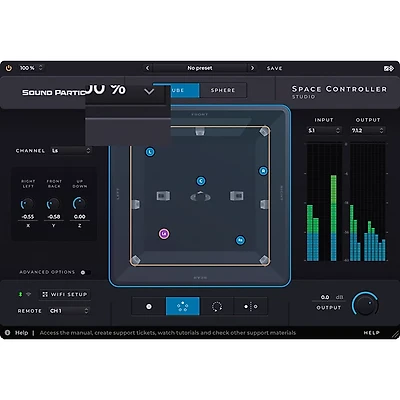This screenshot has width=400, height=400.
Task: Select the Rs channel source dot
Action: [240, 240]
